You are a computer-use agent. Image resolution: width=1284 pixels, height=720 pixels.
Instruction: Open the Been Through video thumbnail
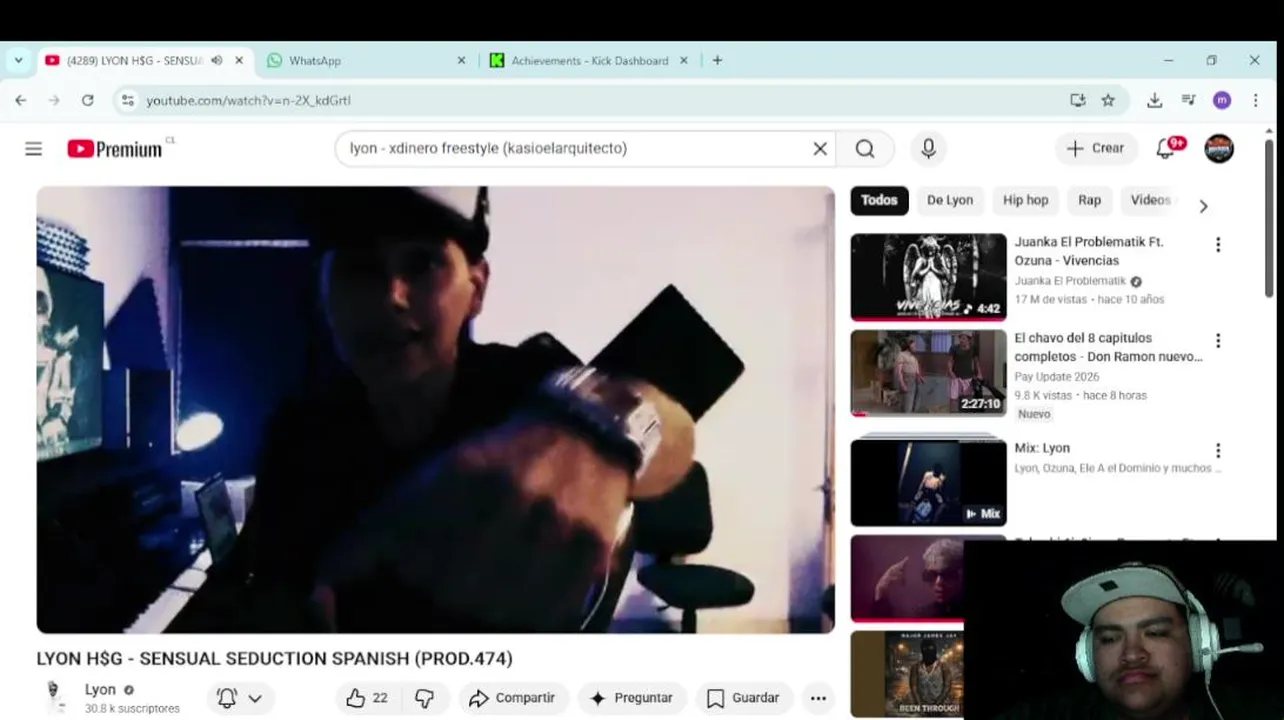click(x=907, y=674)
